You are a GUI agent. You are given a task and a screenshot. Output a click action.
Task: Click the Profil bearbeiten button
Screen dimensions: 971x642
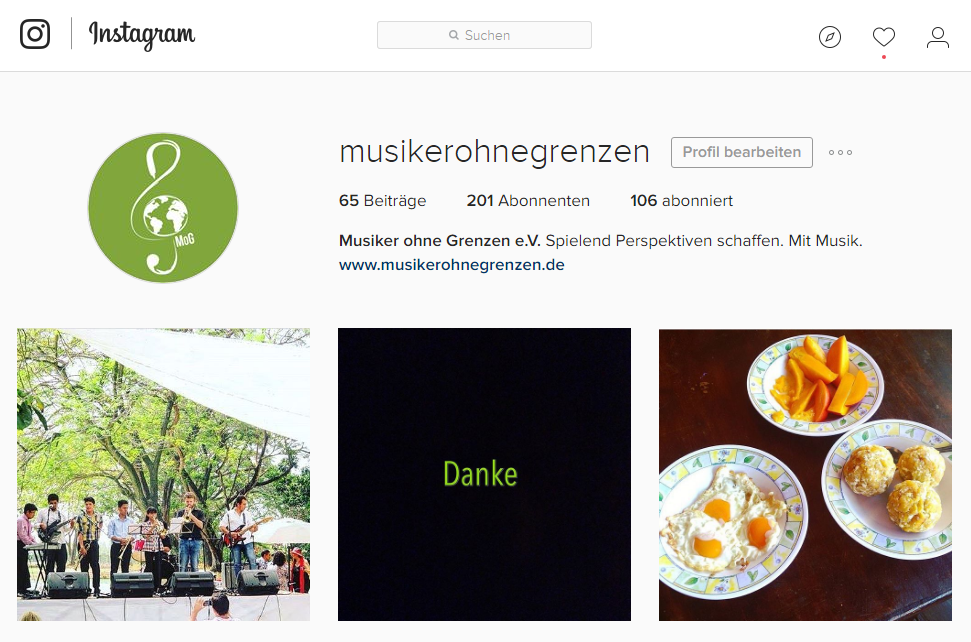coord(742,152)
